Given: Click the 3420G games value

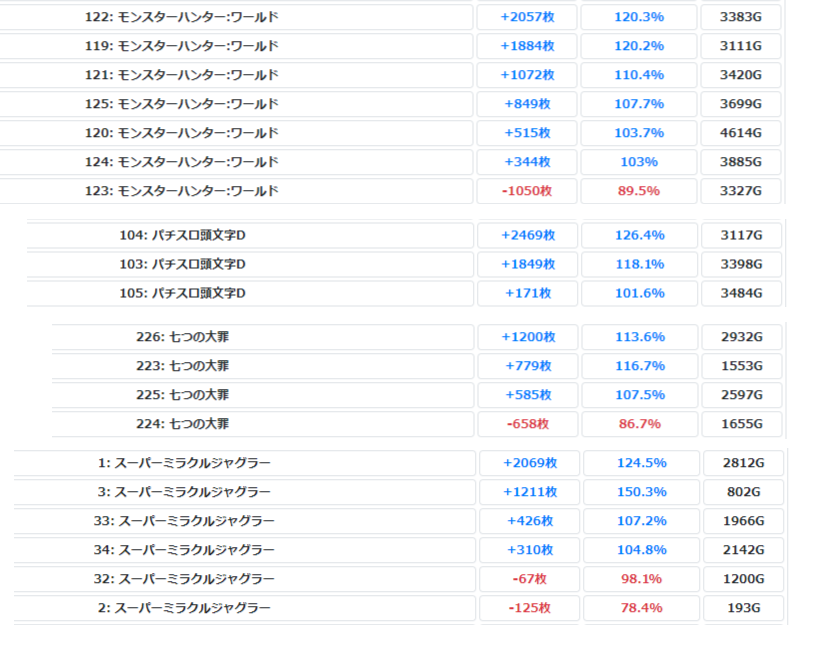Looking at the screenshot, I should pyautogui.click(x=741, y=75).
